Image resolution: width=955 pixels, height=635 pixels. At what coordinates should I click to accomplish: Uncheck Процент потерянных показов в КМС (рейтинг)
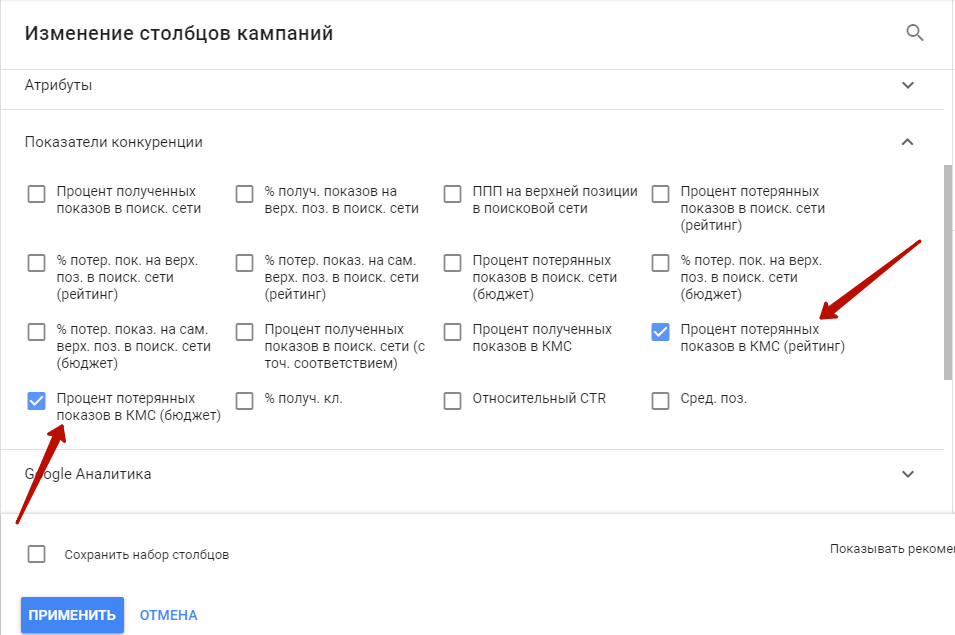coord(660,330)
